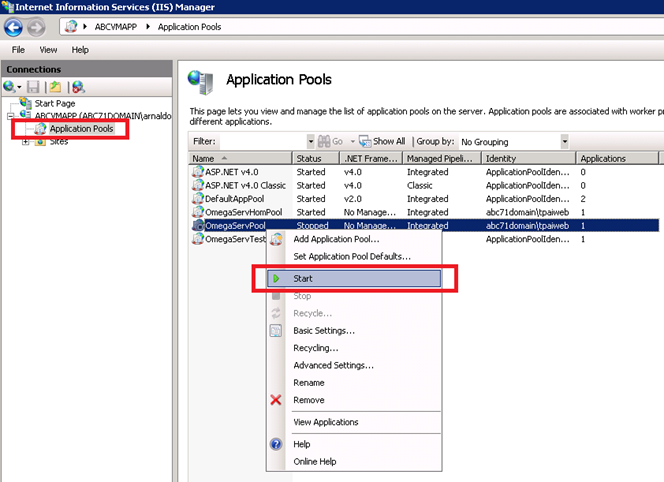The height and width of the screenshot is (482, 664).
Task: Open the connect globe icon in Connections toolbar
Action: point(9,87)
